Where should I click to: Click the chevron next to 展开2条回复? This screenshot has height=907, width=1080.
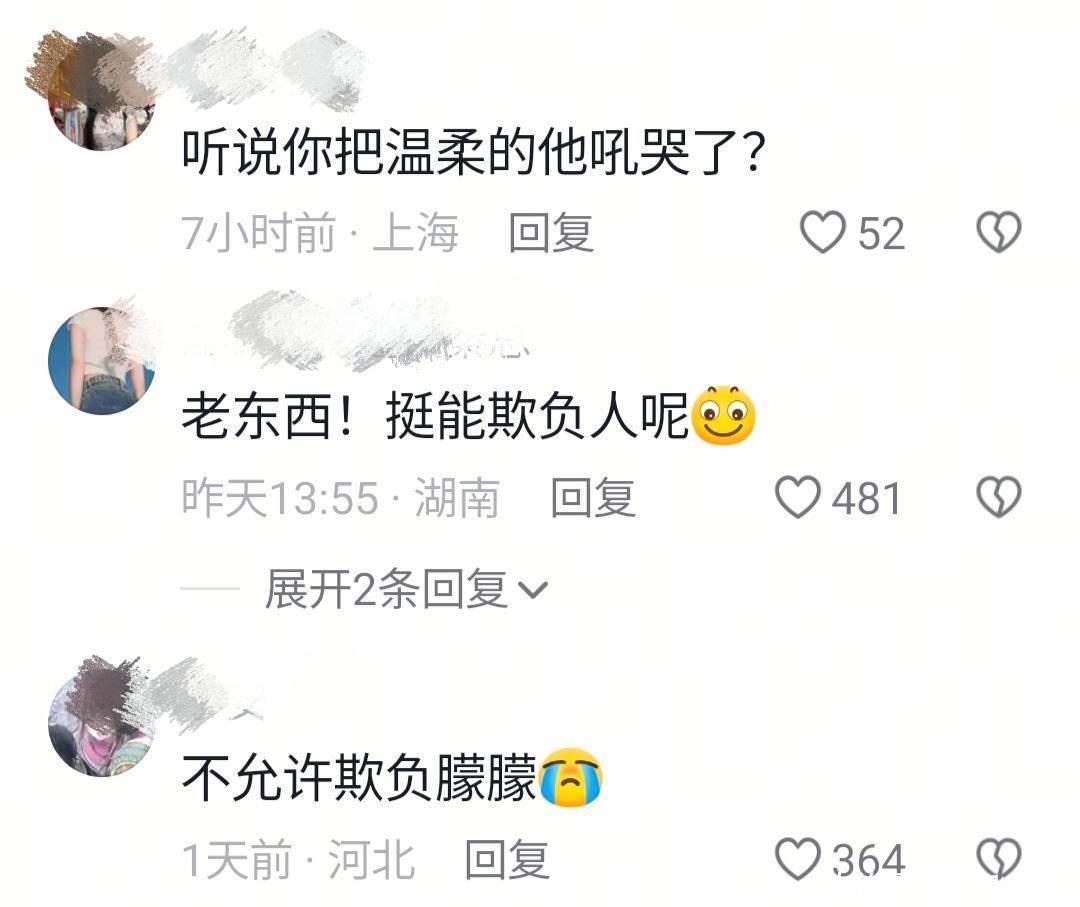click(532, 590)
